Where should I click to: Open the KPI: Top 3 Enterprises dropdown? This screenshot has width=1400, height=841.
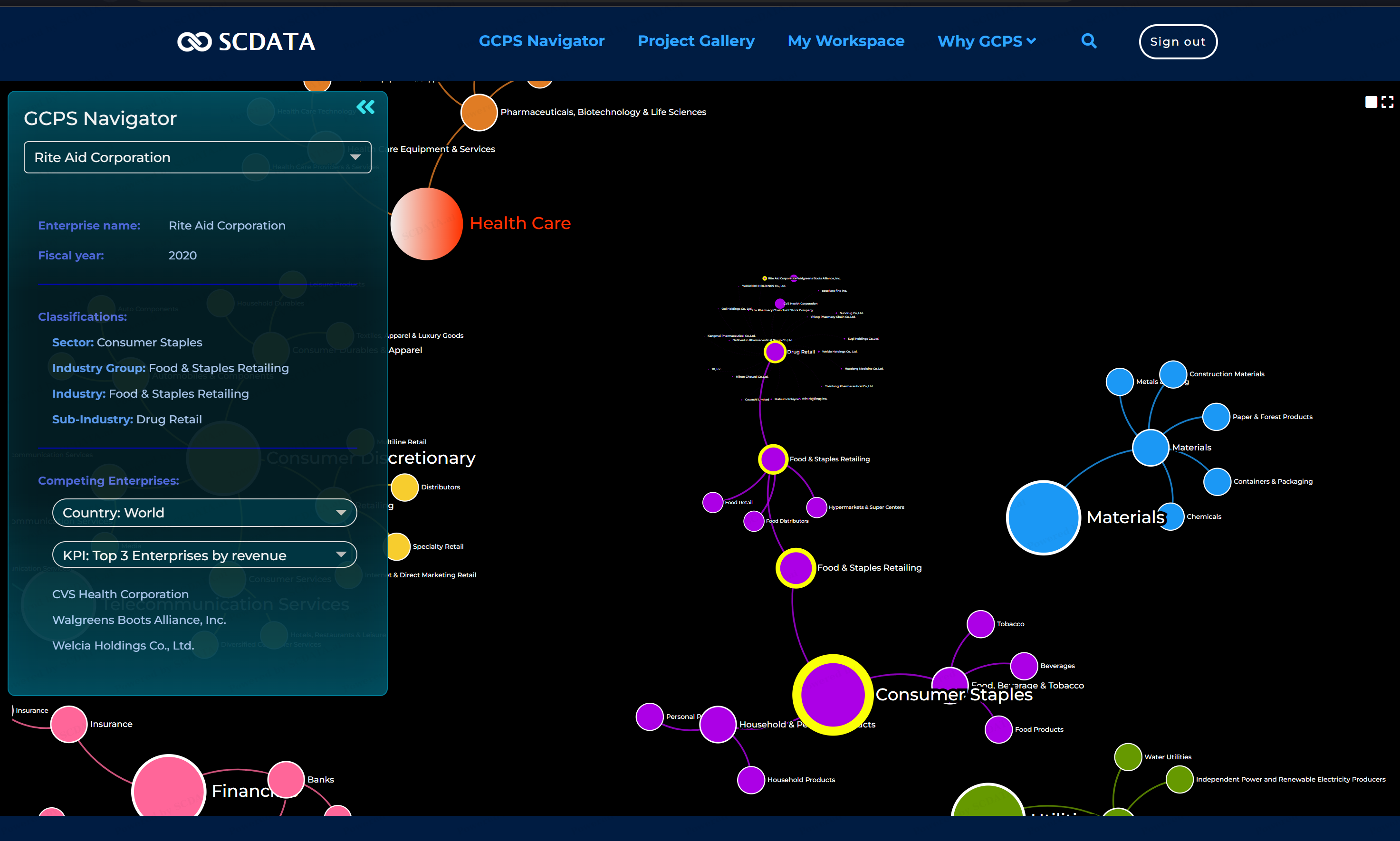tap(204, 555)
